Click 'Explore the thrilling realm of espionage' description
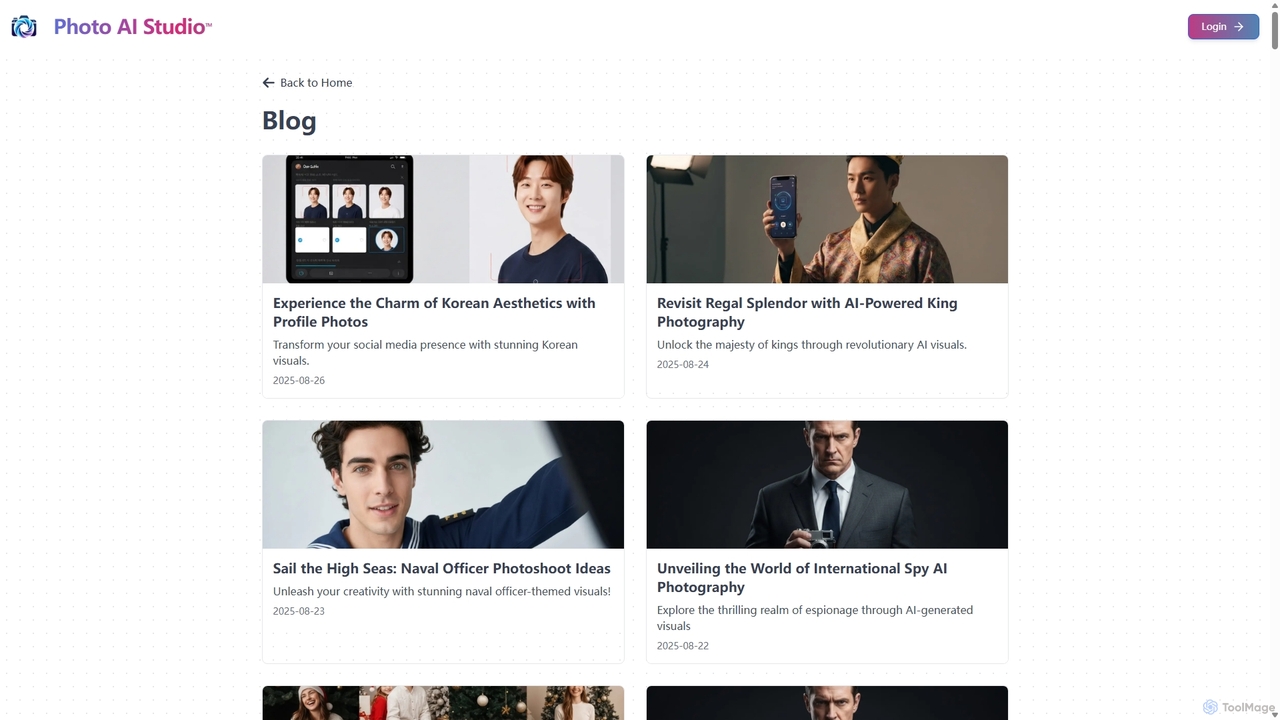1280x720 pixels. (x=815, y=618)
